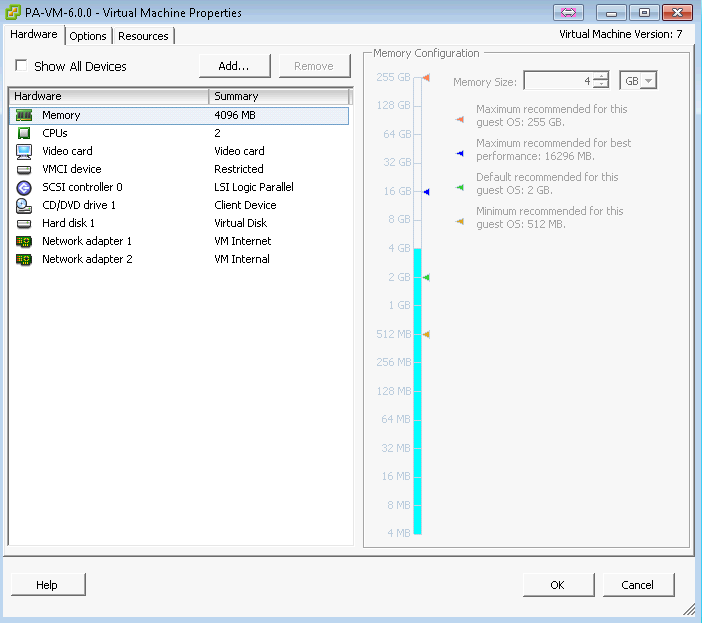Select the CPUs row label
The image size is (702, 623).
click(55, 133)
